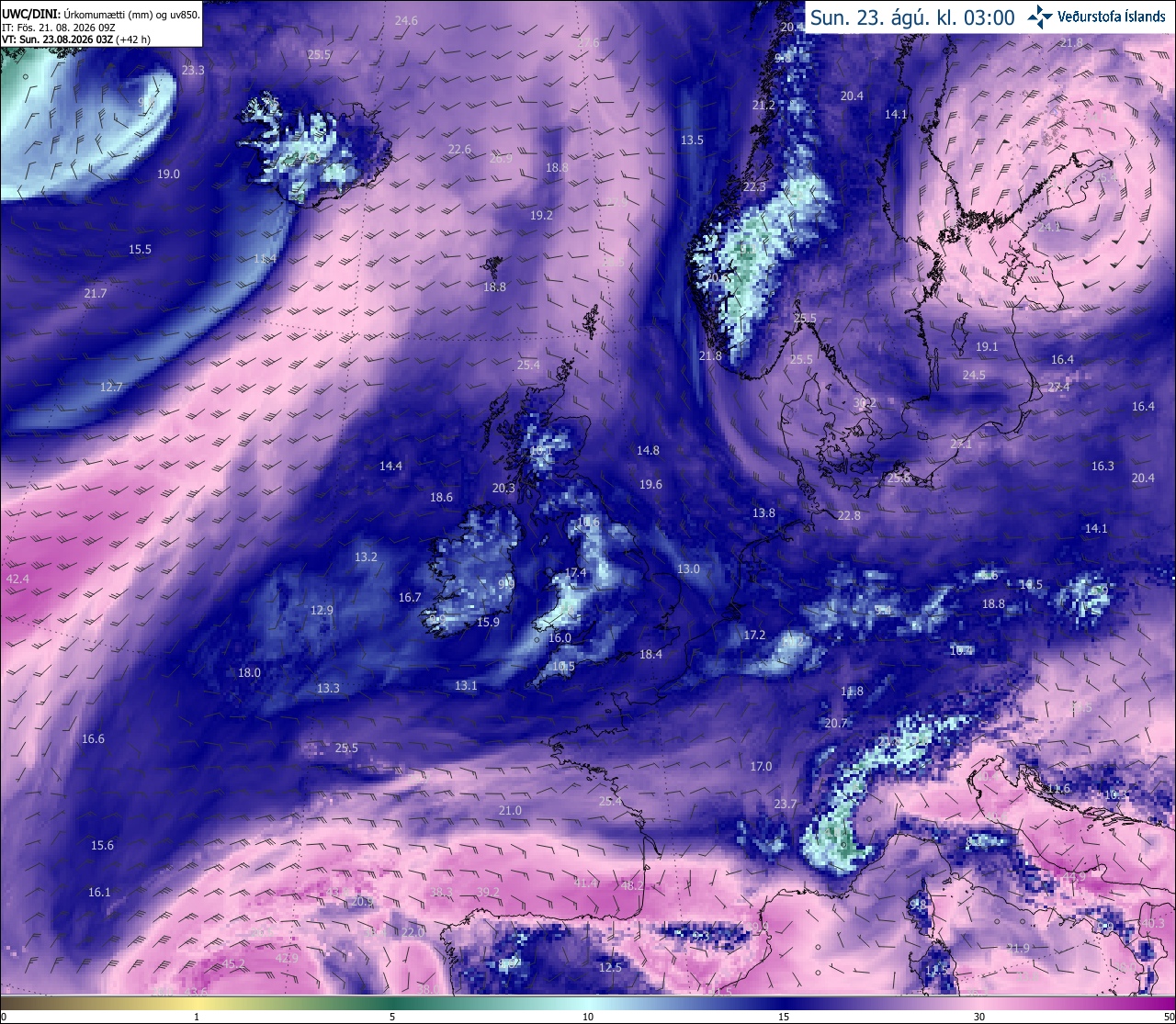The height and width of the screenshot is (1024, 1176).
Task: Click the IT initial time line in header
Action: coord(62,28)
